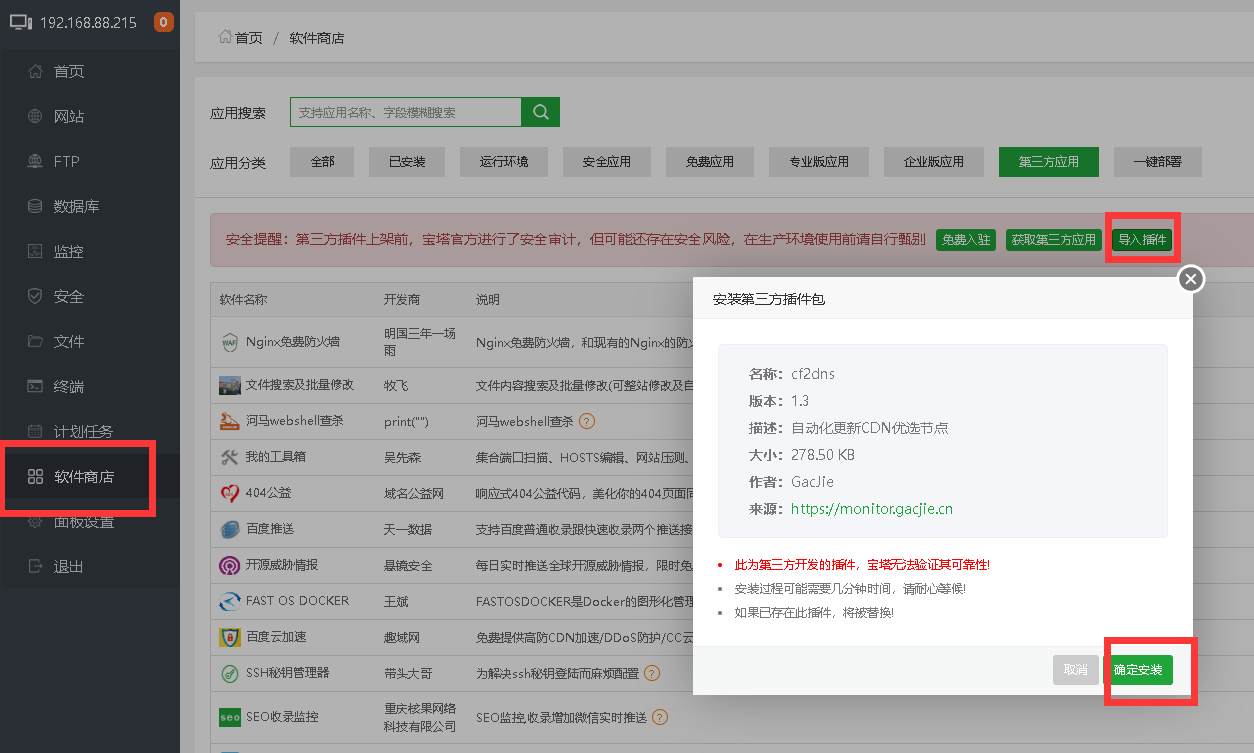Open the 开源威胁情报 purple icon
The height and width of the screenshot is (753, 1254).
230,565
